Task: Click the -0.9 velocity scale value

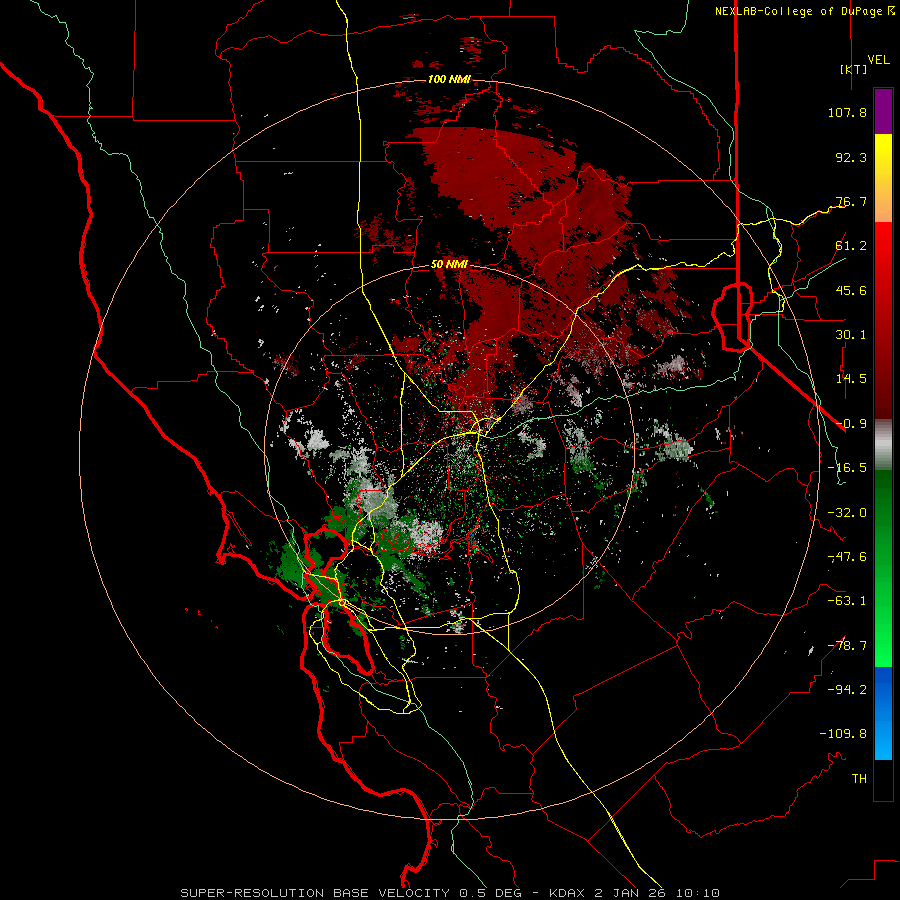Action: 851,424
